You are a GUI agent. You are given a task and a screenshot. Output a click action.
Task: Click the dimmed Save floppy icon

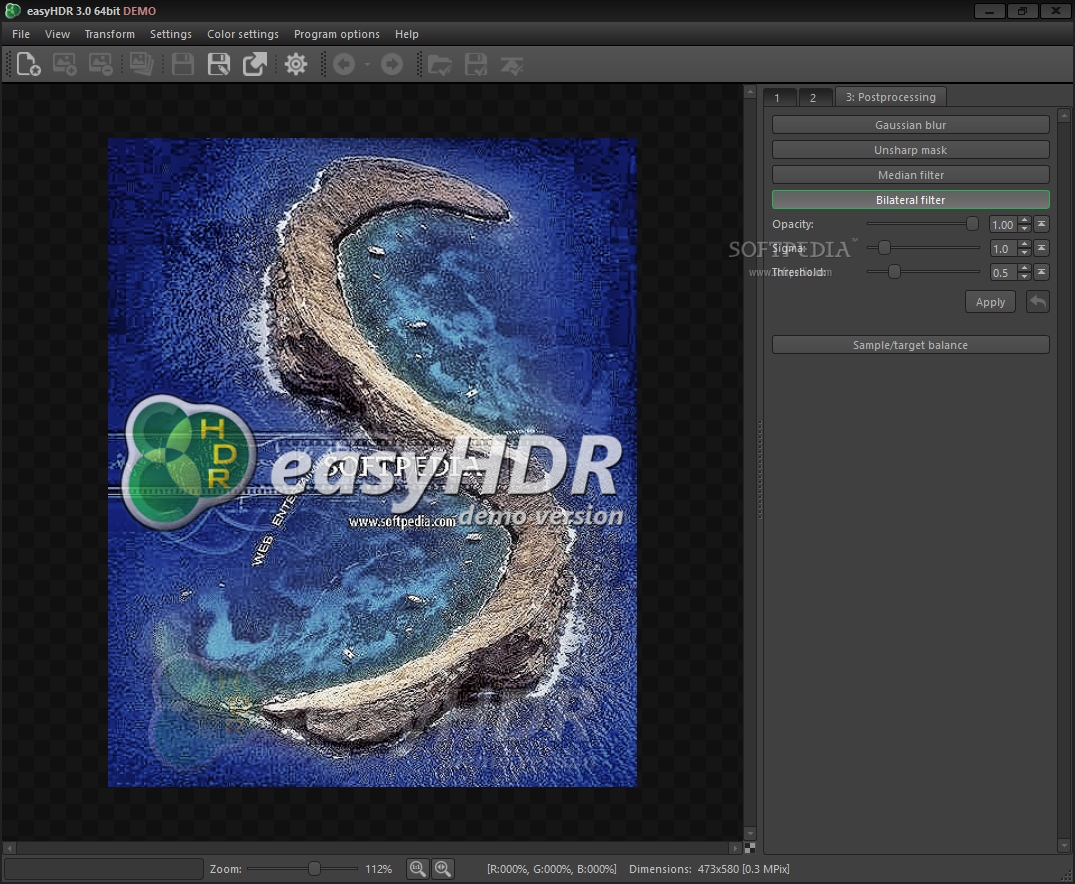click(x=182, y=64)
